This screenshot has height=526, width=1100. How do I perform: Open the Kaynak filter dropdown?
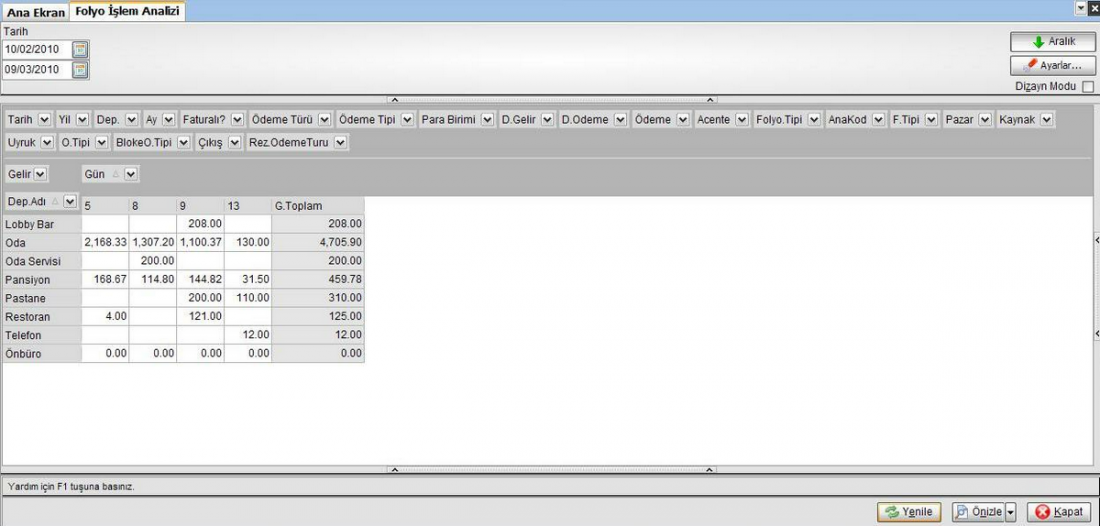click(x=1047, y=120)
